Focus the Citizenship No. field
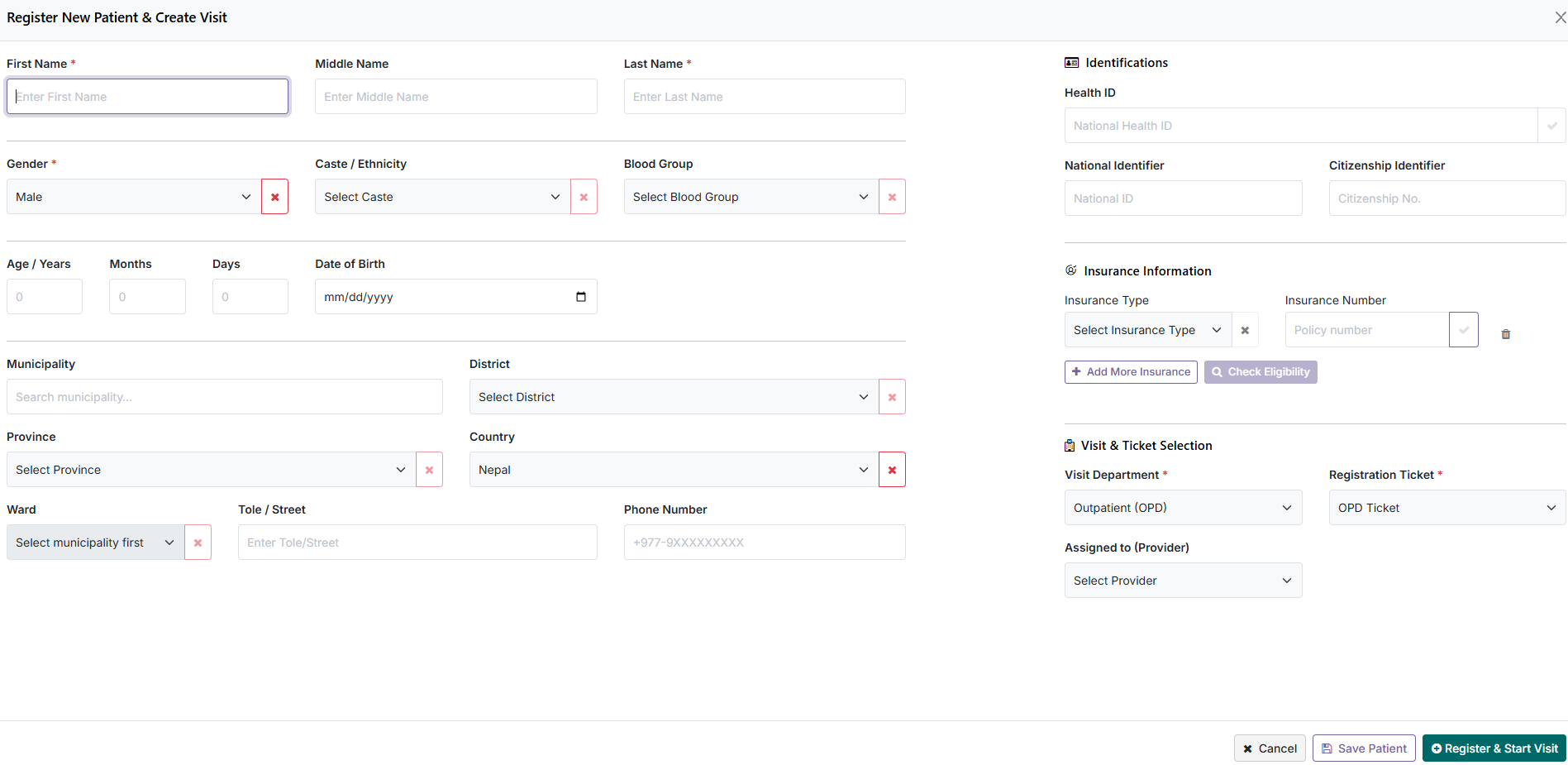Screen dimensions: 1568x765 [1447, 198]
